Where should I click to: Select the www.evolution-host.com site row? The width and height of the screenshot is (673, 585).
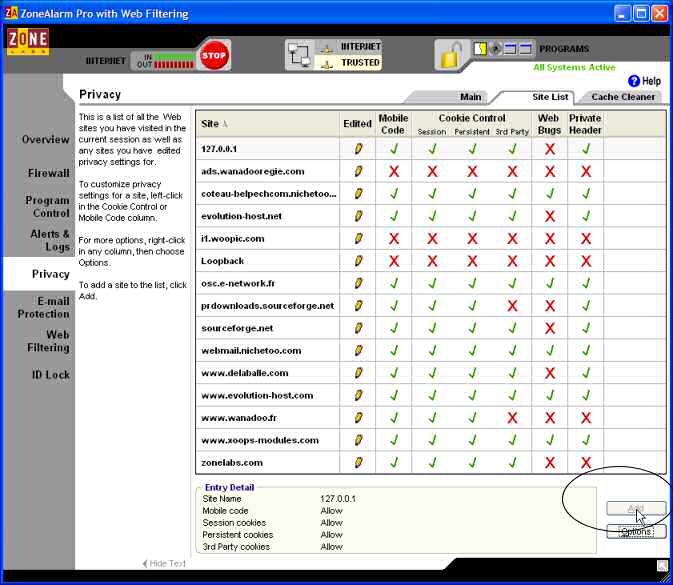pos(430,395)
